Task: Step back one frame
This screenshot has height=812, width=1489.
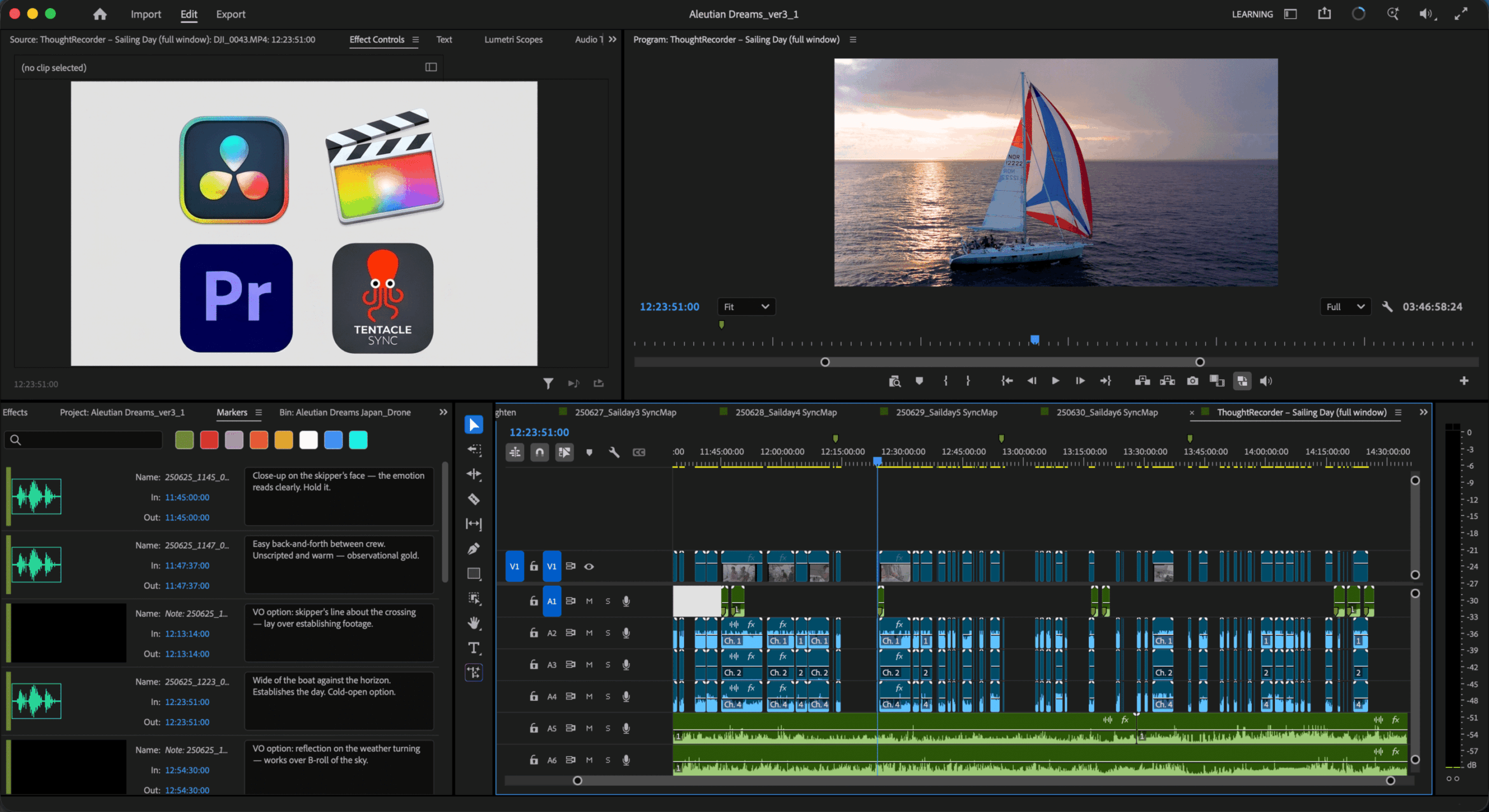Action: (x=1032, y=381)
